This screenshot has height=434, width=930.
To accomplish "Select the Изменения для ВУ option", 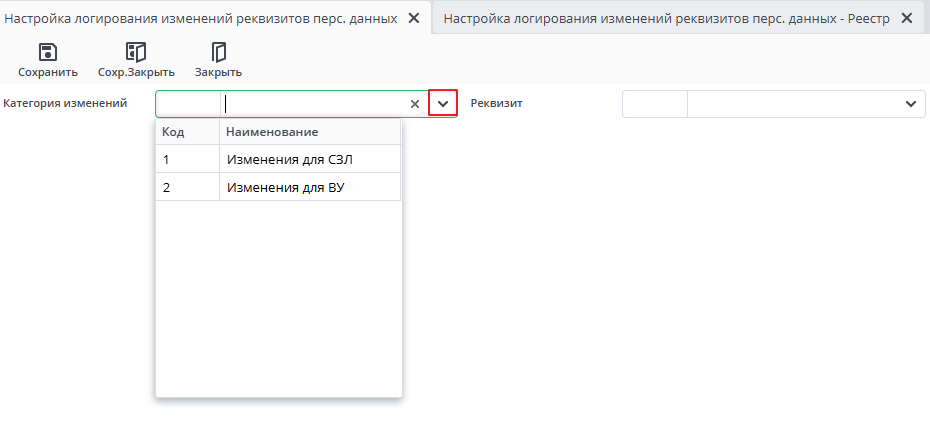I will [310, 187].
